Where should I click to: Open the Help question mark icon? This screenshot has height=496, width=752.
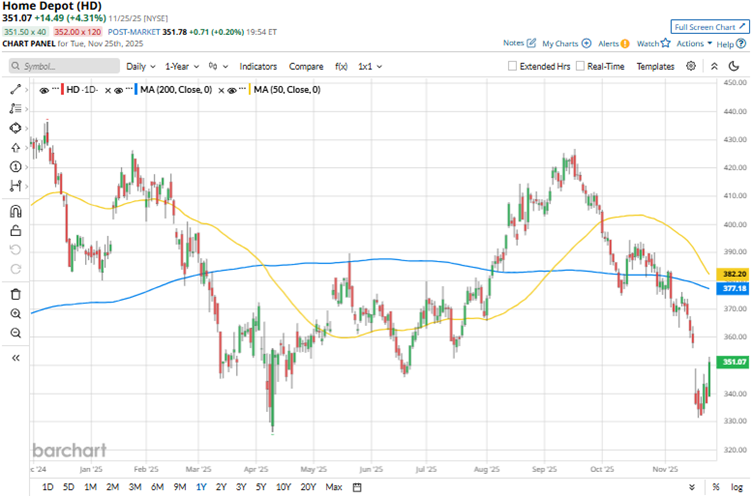(x=743, y=44)
